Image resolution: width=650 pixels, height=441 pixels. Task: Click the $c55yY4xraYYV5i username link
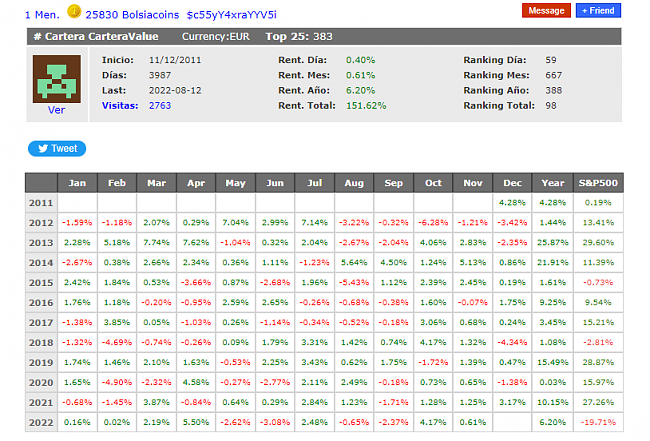[231, 15]
